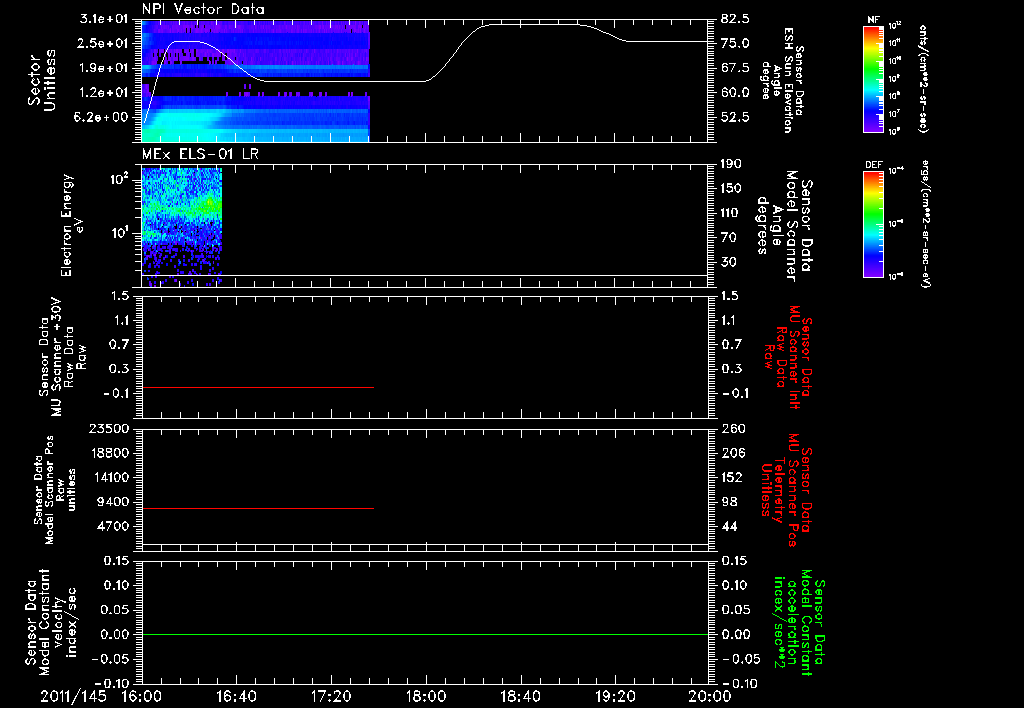Select the "NPI Vector Data" panel title
This screenshot has height=708, width=1024.
click(x=203, y=9)
